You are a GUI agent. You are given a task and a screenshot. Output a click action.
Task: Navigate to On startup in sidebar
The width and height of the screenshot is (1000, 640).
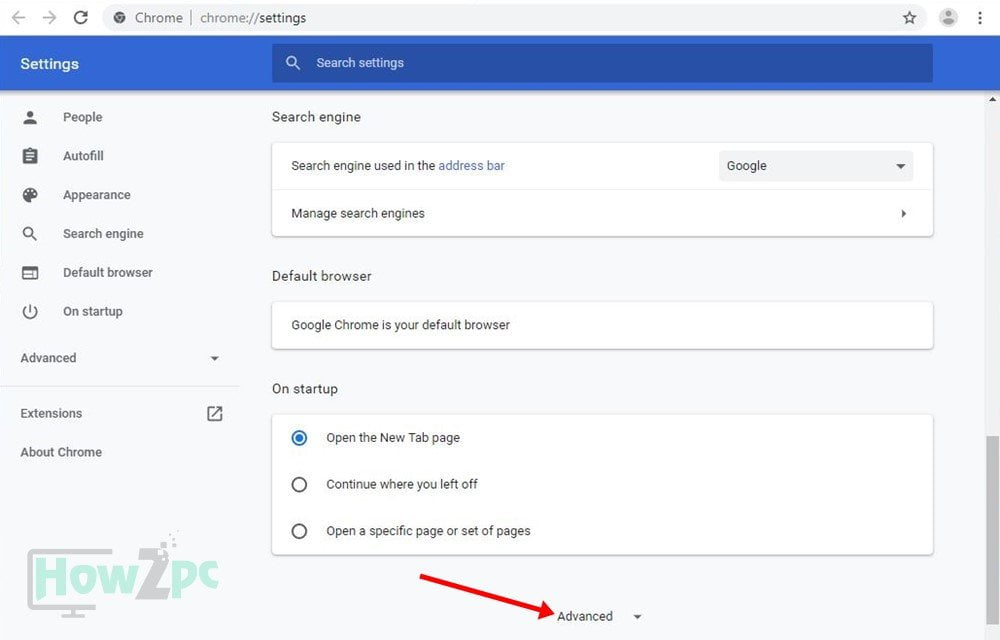(x=92, y=312)
